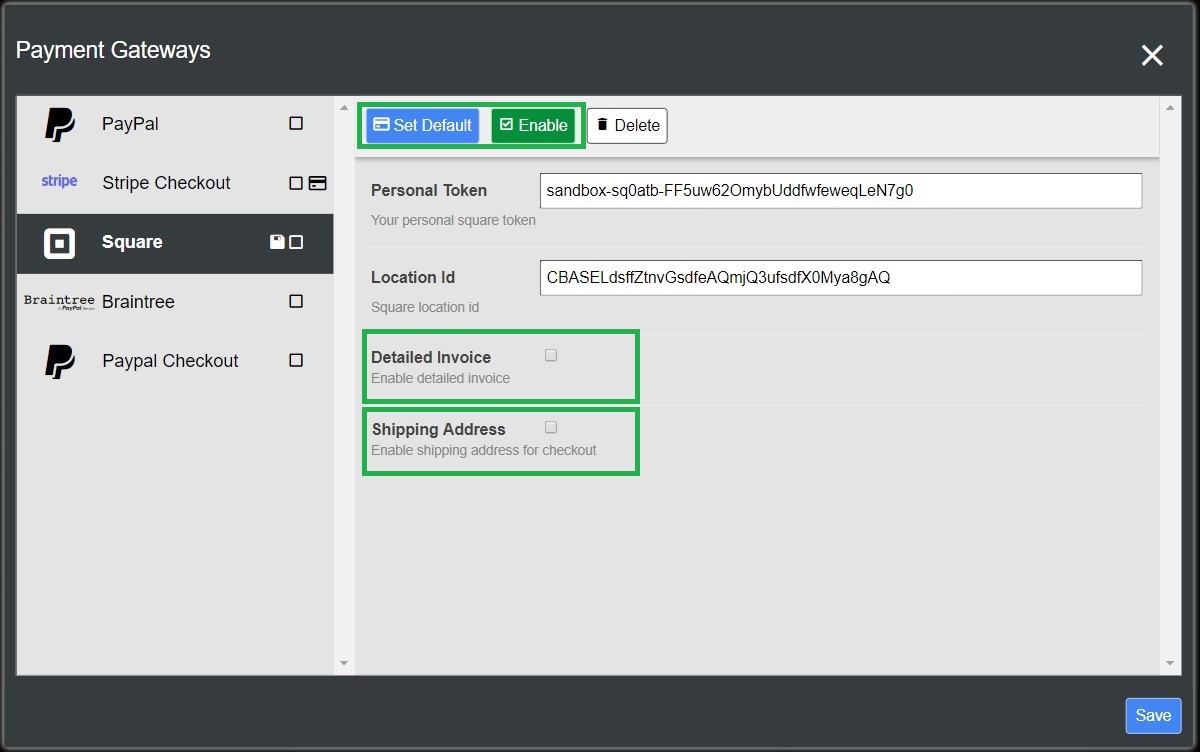Select the Paypal Checkout gateway entry
The height and width of the screenshot is (752, 1200).
(170, 361)
